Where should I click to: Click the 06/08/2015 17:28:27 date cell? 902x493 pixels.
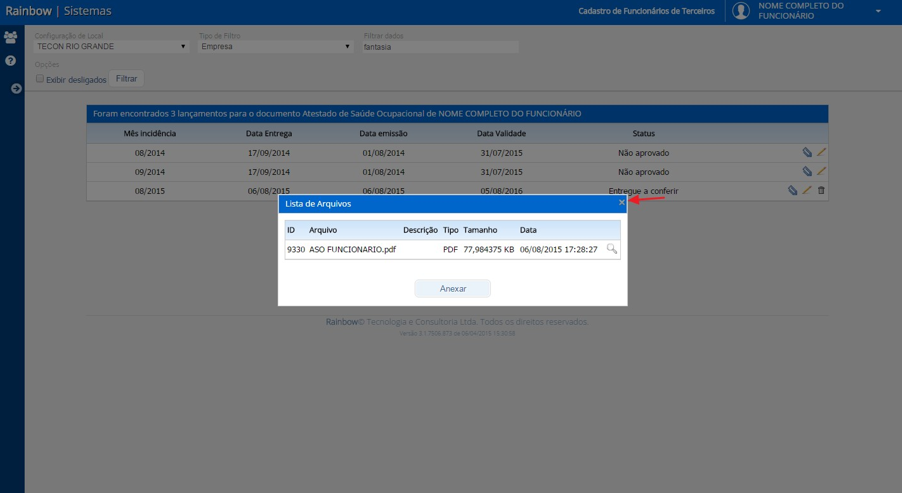point(558,250)
